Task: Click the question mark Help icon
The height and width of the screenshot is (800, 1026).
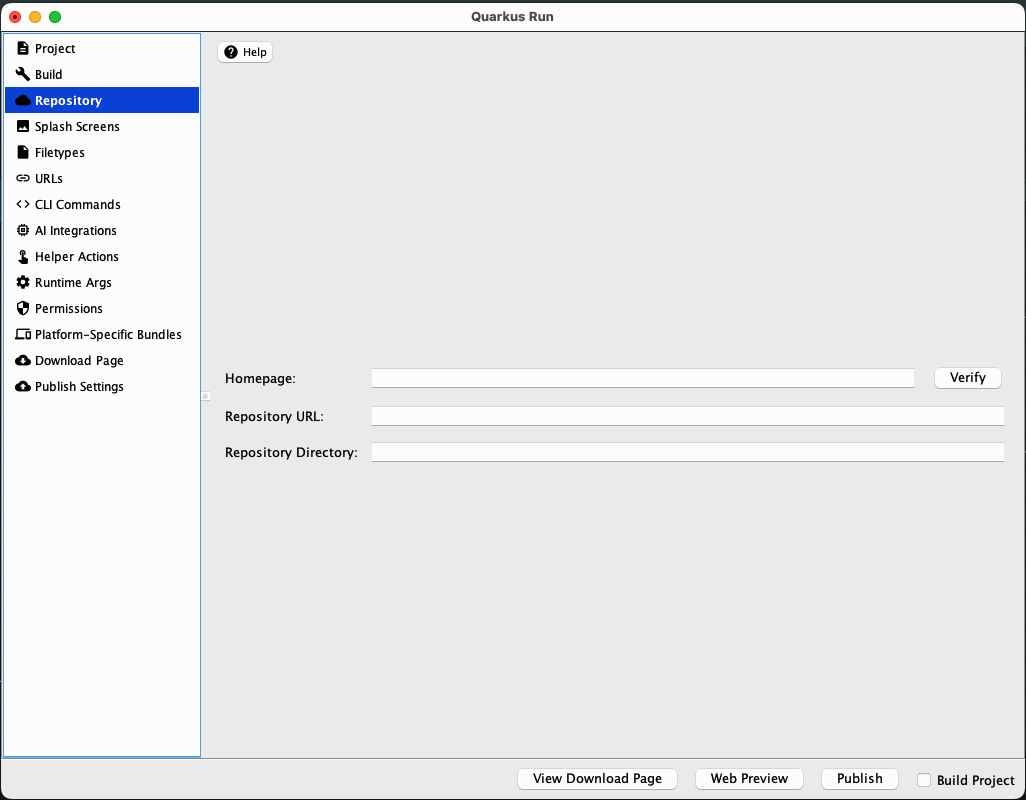Action: (x=231, y=52)
